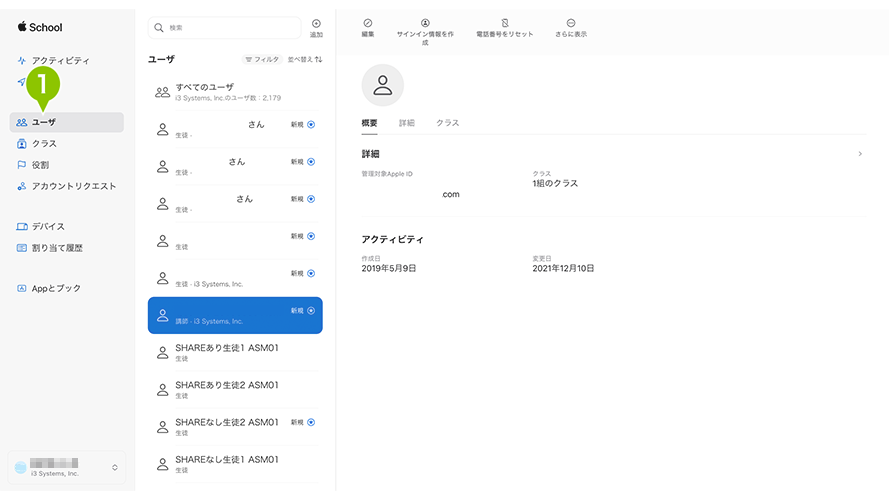Select the 生徒 - i3 Systems, Inc. user row
The height and width of the screenshot is (500, 889).
click(235, 278)
